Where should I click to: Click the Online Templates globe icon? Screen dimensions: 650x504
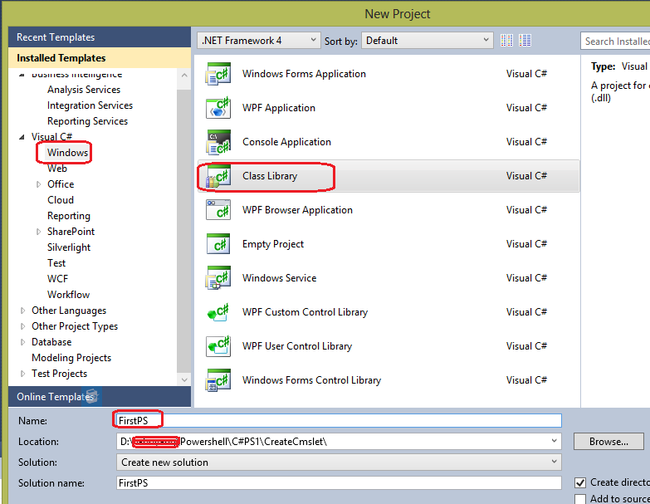click(x=91, y=396)
